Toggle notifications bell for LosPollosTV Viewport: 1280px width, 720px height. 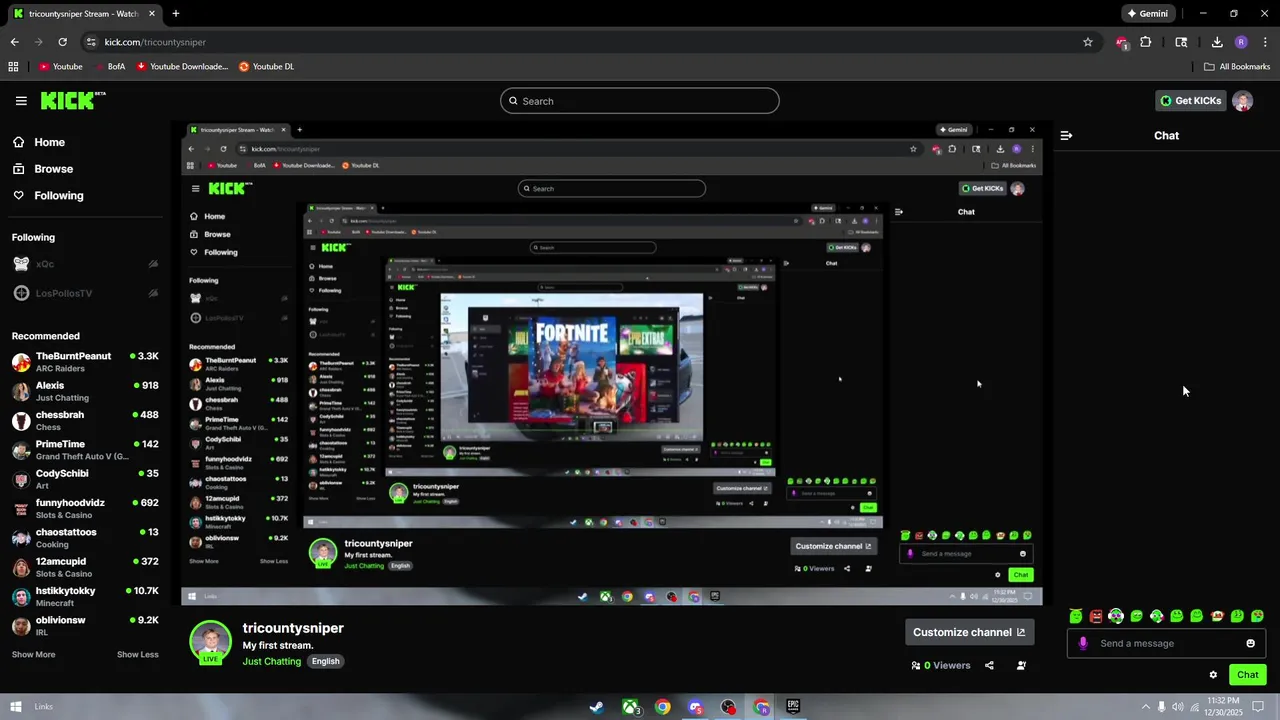(153, 293)
